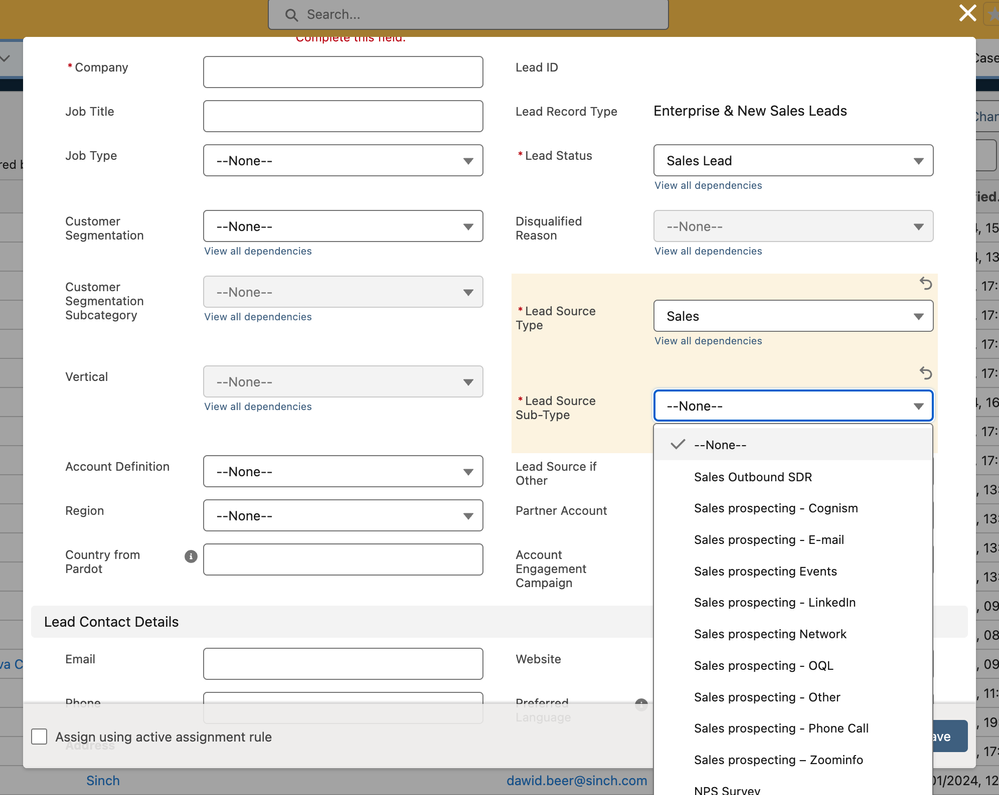Image resolution: width=999 pixels, height=795 pixels.
Task: Open the Lead Status dropdown
Action: pos(793,161)
